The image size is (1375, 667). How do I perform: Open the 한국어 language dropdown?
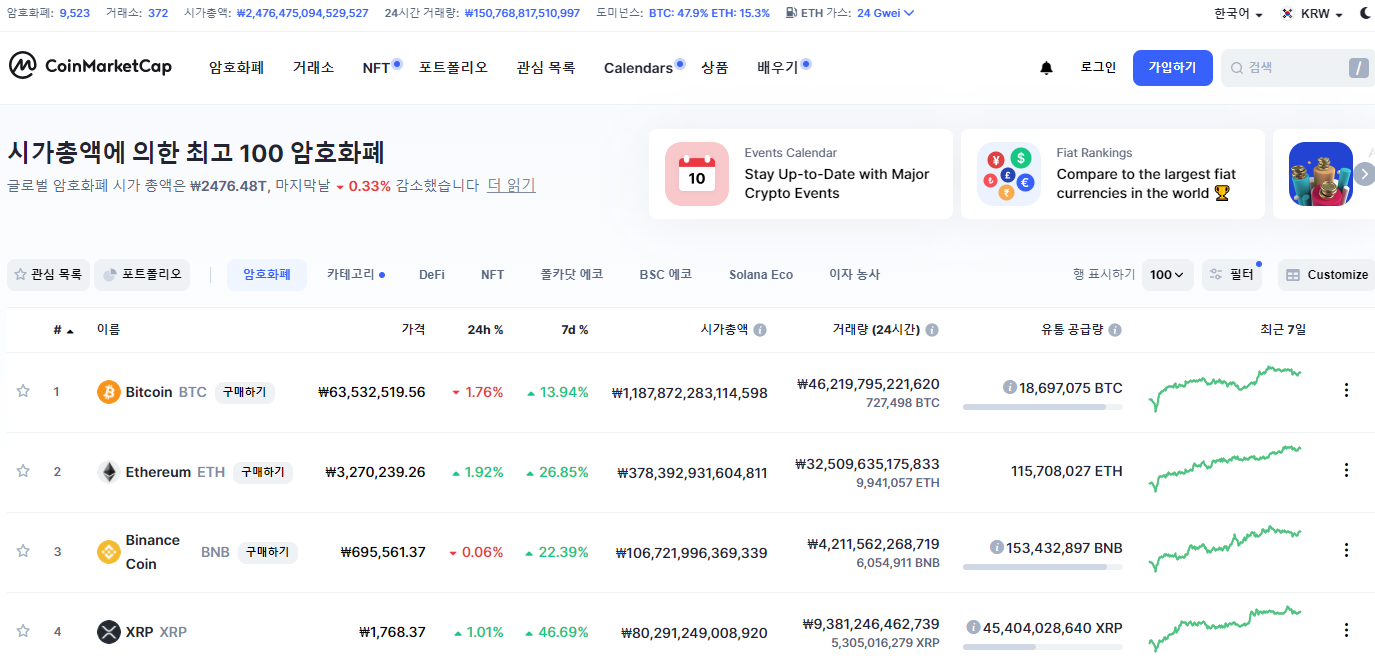click(1238, 14)
